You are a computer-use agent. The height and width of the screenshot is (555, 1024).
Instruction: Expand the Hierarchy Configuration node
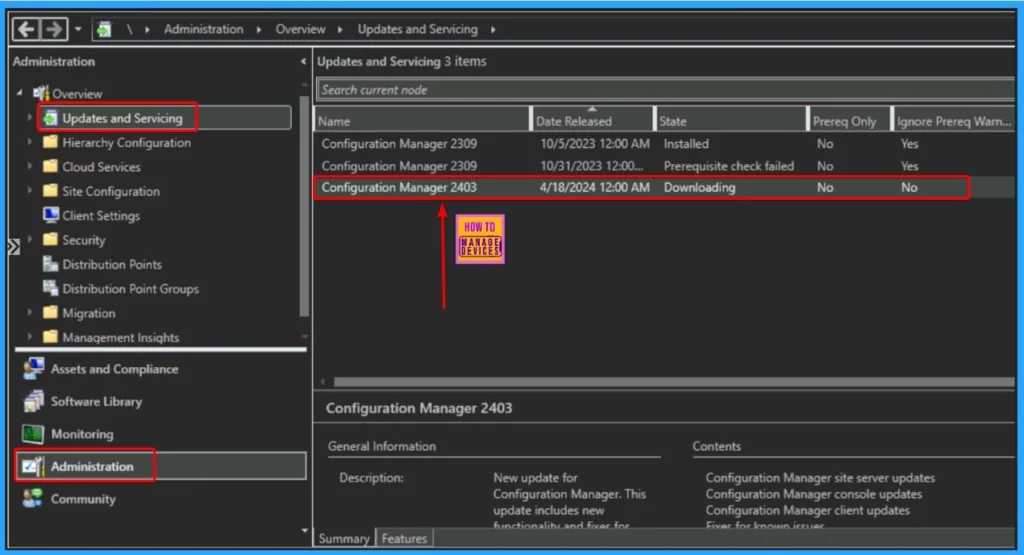pyautogui.click(x=29, y=142)
